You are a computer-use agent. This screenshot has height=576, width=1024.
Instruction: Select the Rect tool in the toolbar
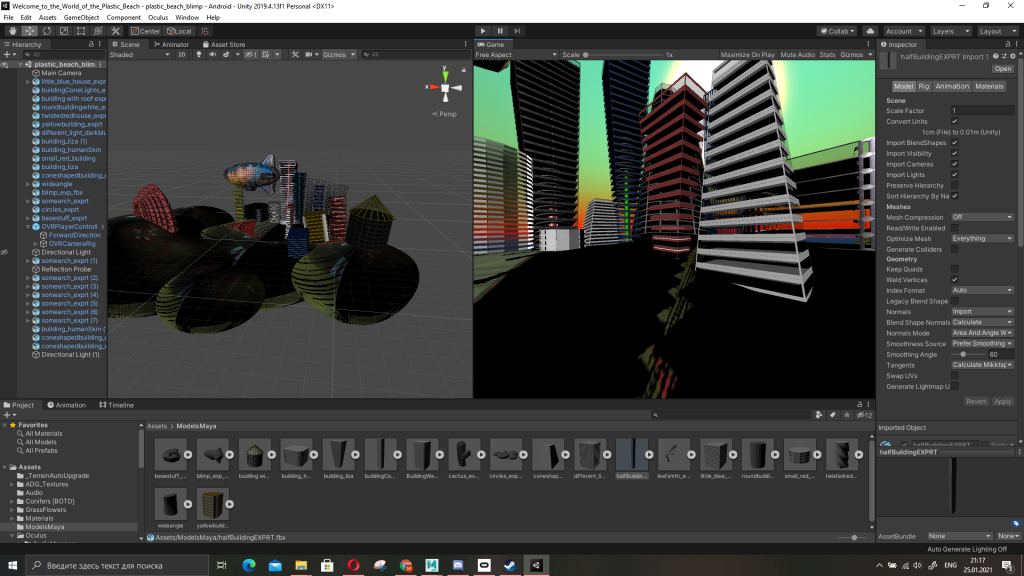pos(81,31)
